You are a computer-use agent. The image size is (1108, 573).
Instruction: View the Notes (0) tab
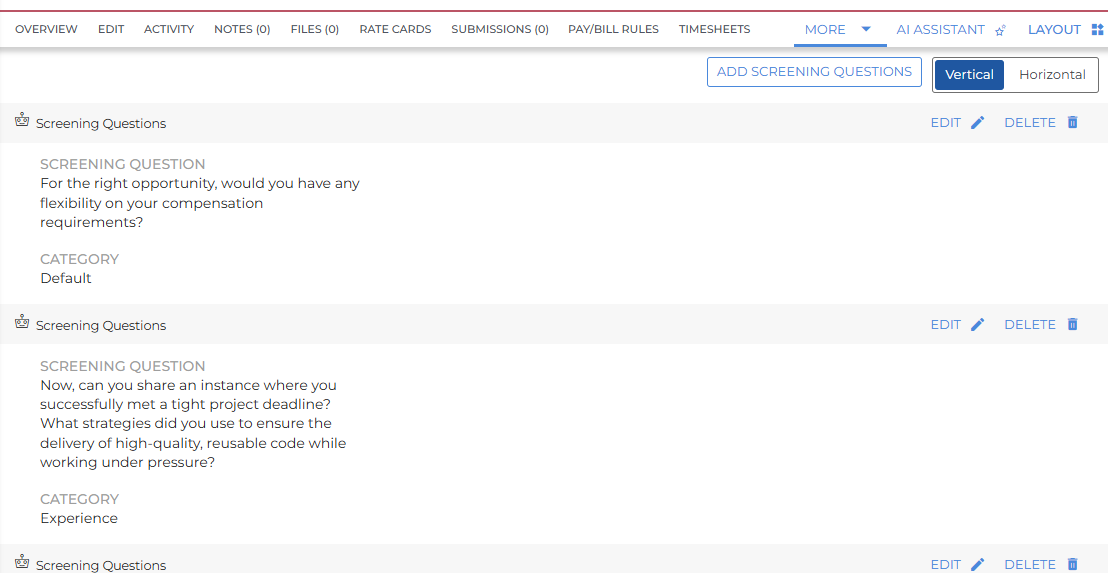(x=242, y=30)
